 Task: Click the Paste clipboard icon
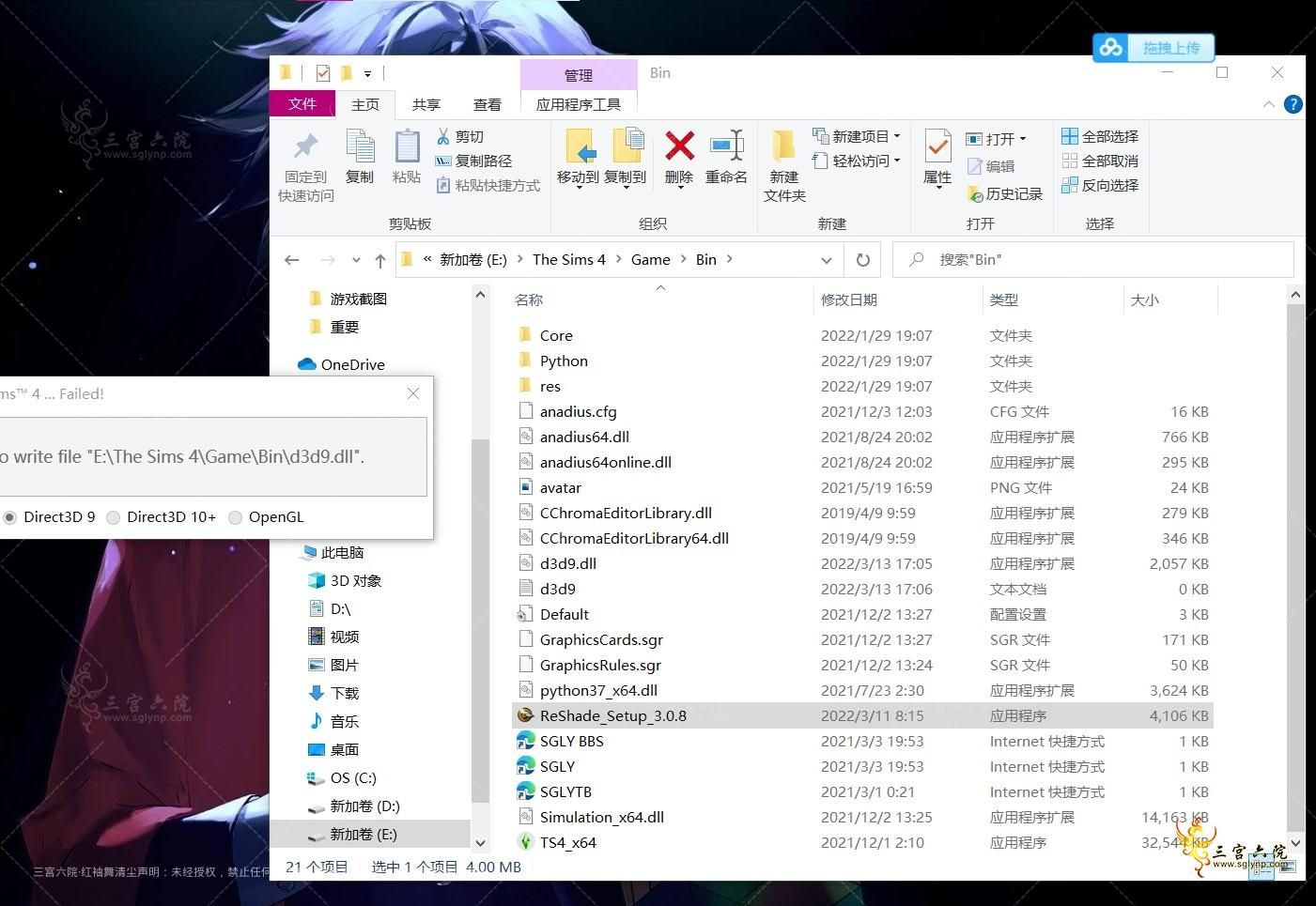[x=407, y=146]
